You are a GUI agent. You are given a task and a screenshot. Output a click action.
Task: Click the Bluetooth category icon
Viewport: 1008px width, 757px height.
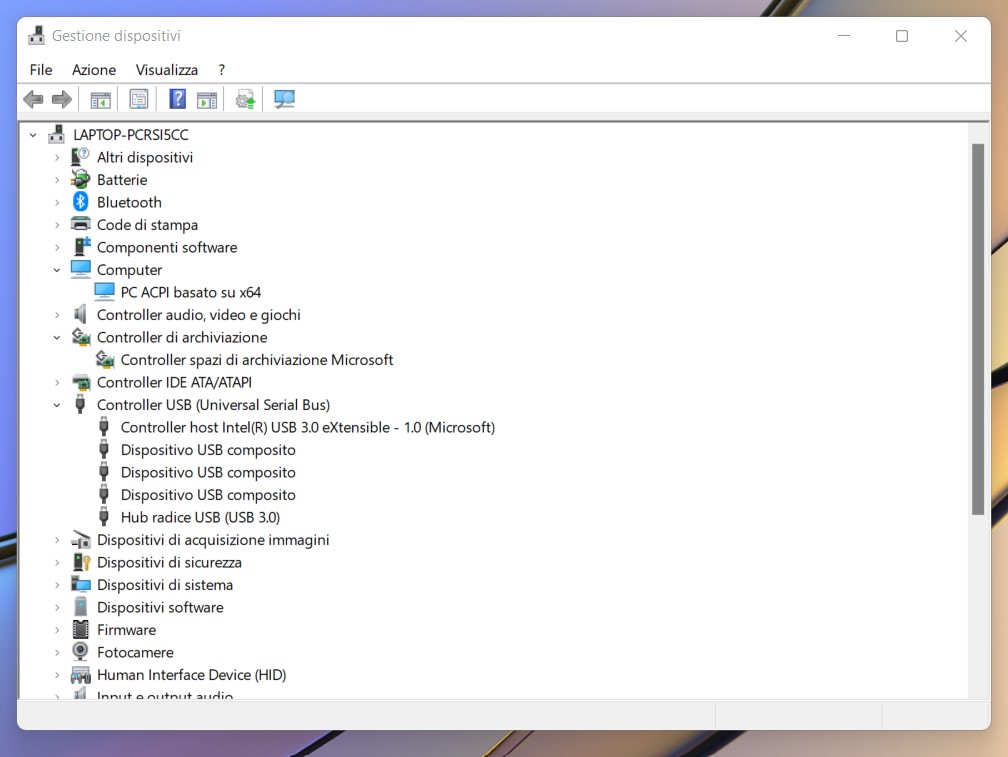[x=80, y=202]
